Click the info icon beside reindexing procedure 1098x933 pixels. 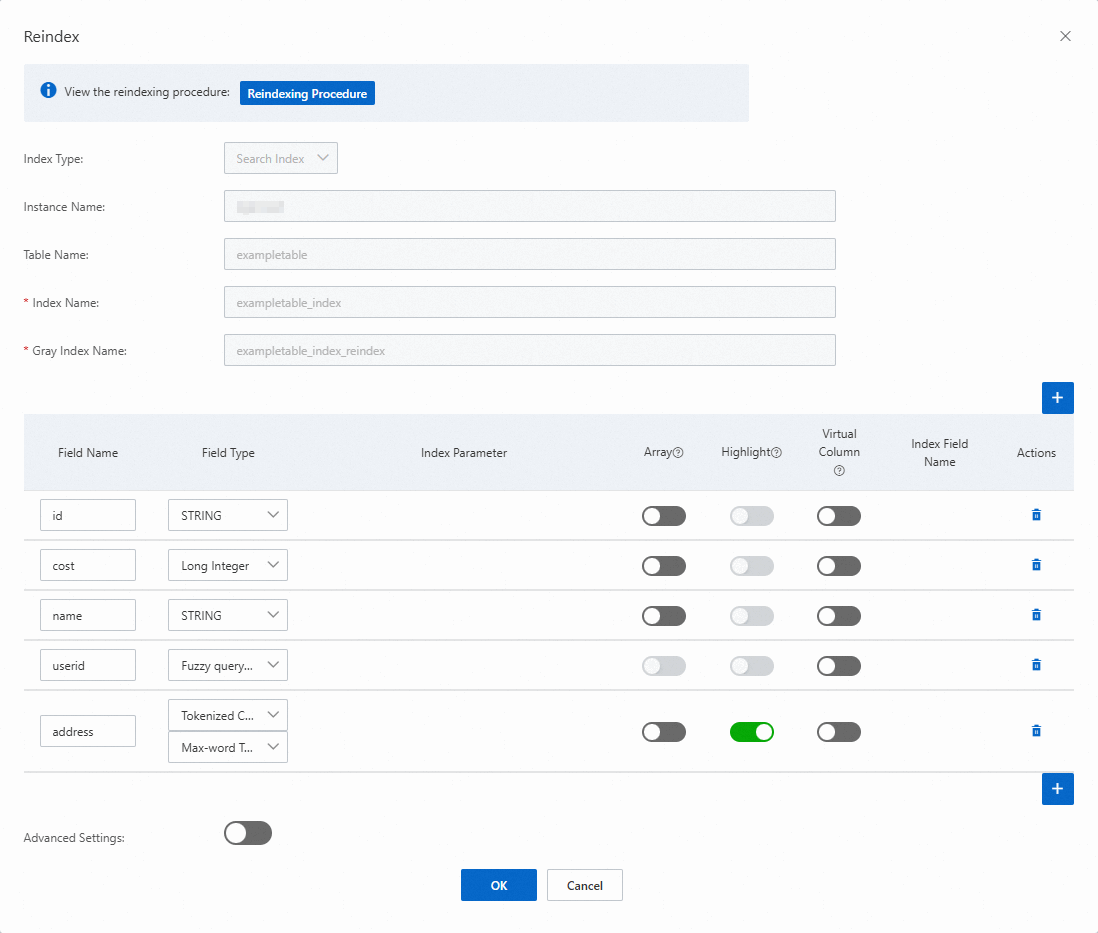pos(48,90)
